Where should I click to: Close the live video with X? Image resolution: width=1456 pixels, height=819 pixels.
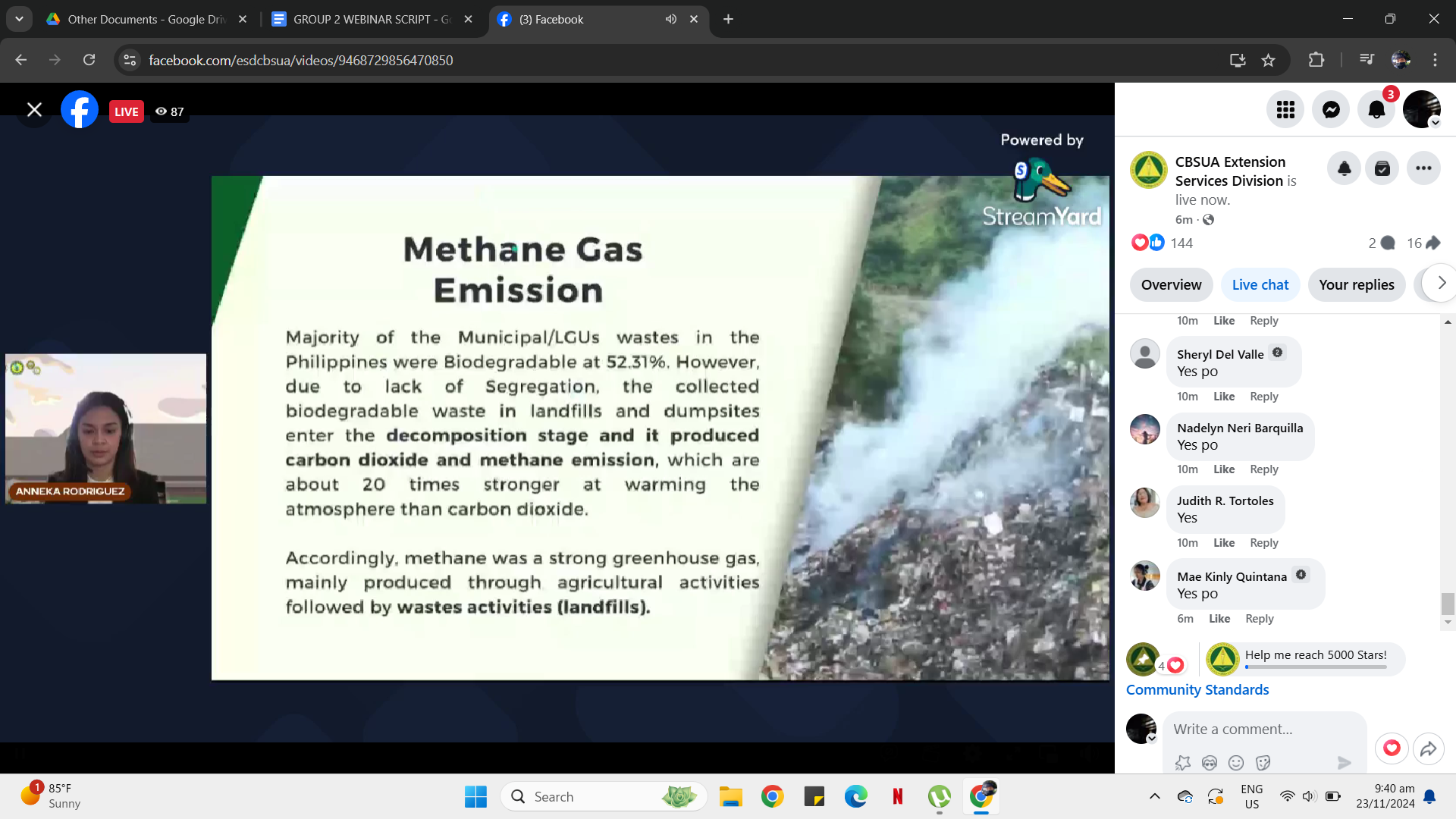click(x=34, y=110)
